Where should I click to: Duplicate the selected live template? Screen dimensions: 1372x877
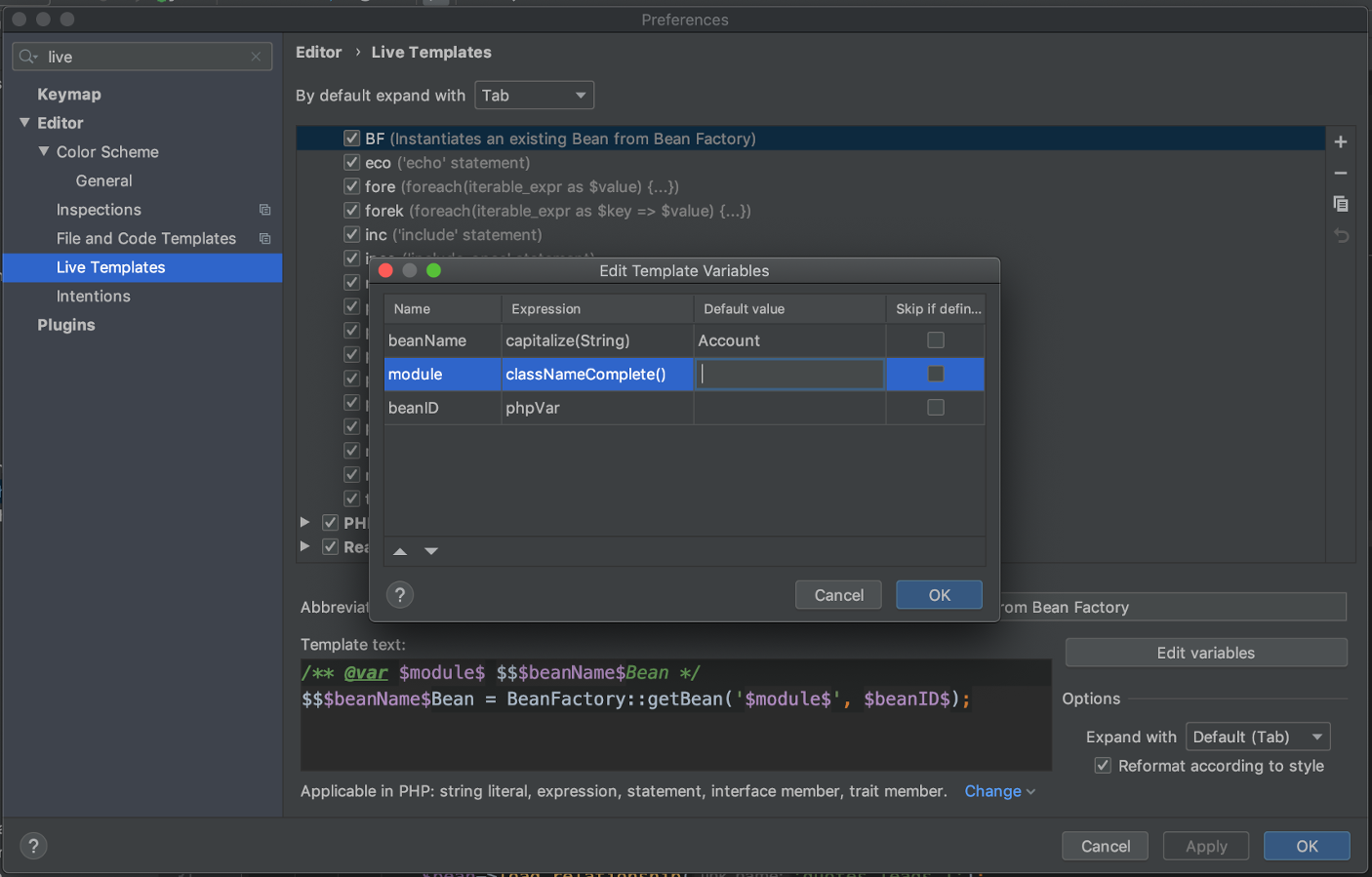pyautogui.click(x=1341, y=204)
